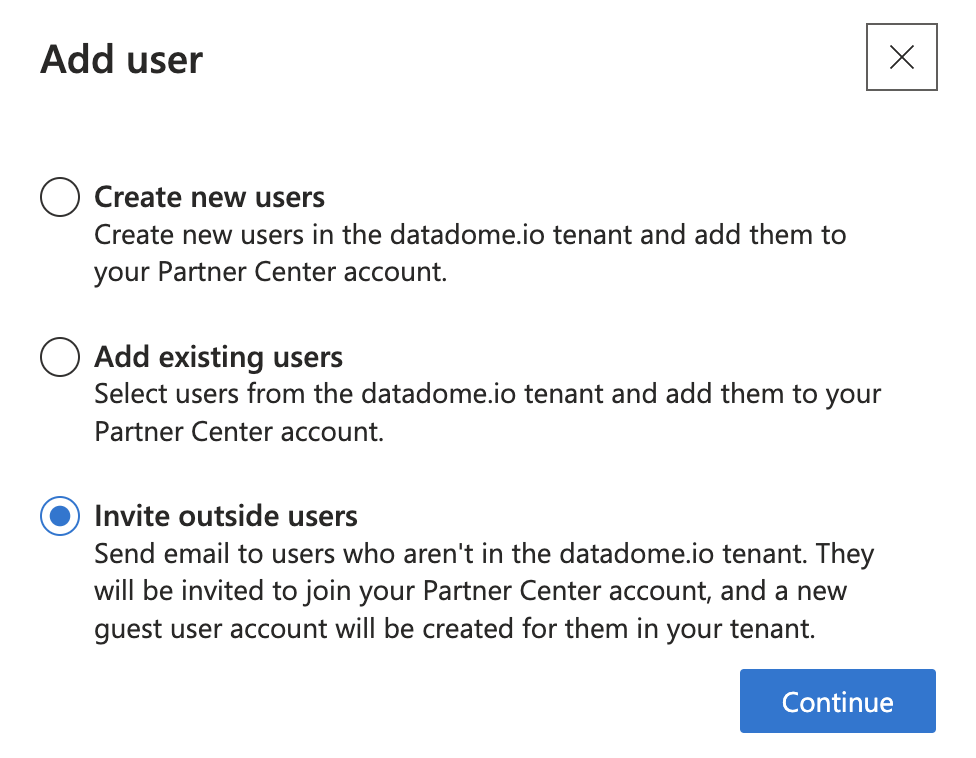Click description 'Create new users in the datadome.io tenant'
Image resolution: width=976 pixels, height=758 pixels.
coord(364,235)
